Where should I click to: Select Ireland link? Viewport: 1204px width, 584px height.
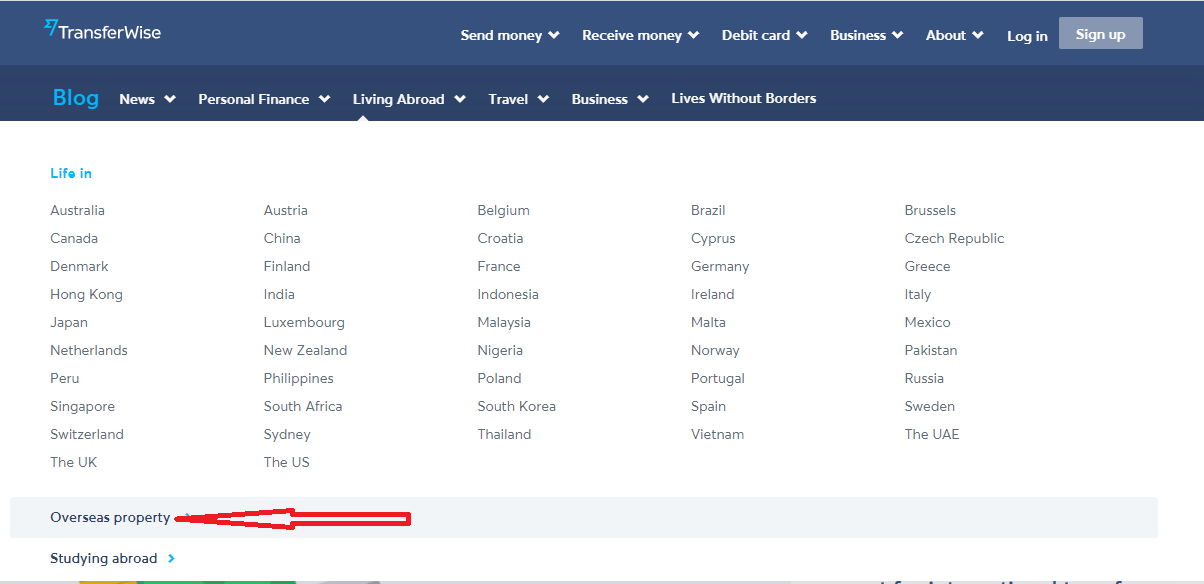click(x=712, y=294)
